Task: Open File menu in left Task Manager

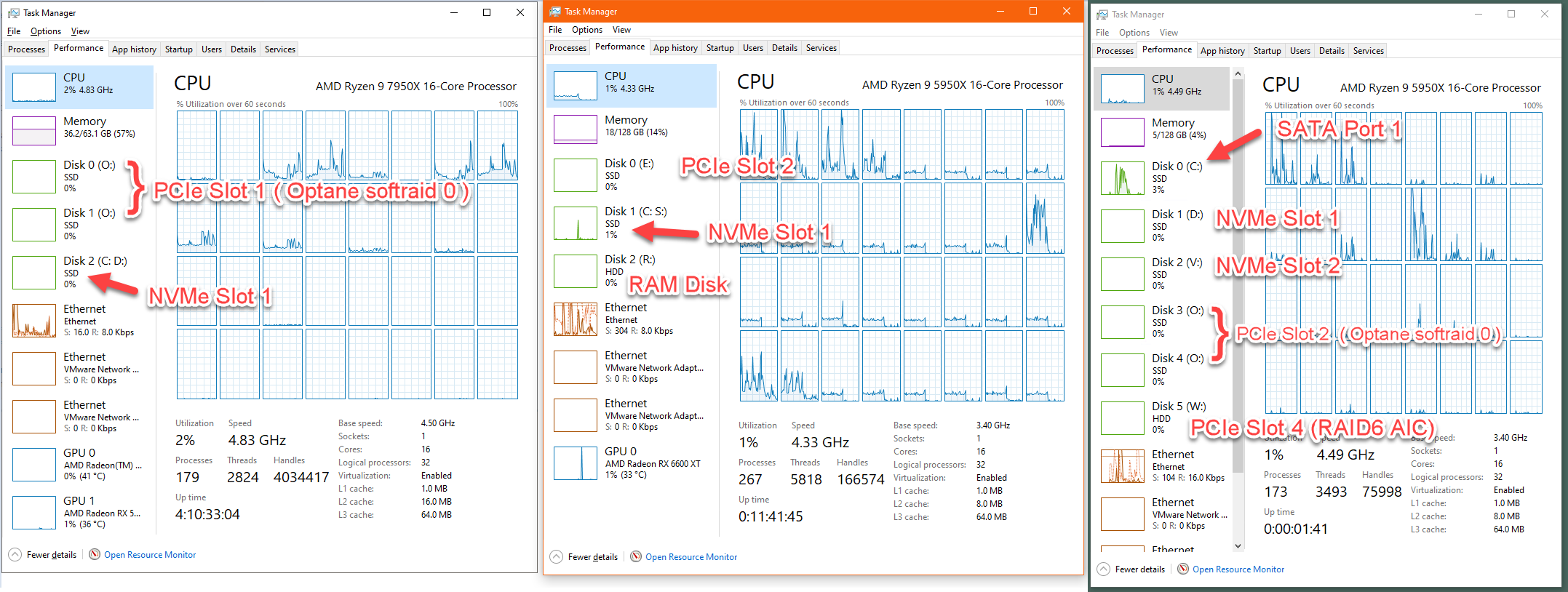Action: point(14,31)
